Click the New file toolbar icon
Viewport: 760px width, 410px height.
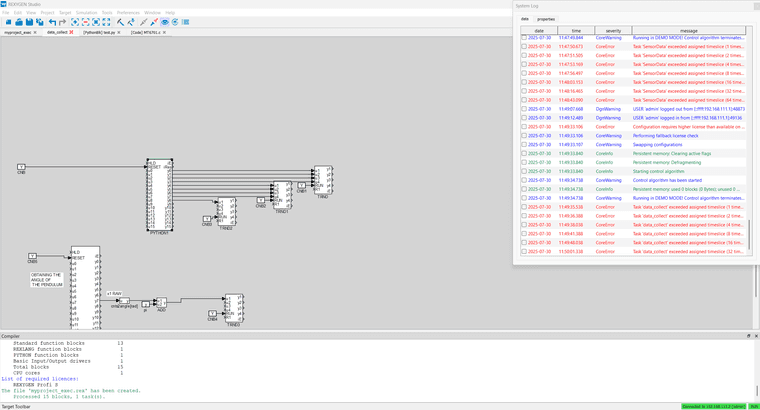coord(8,22)
